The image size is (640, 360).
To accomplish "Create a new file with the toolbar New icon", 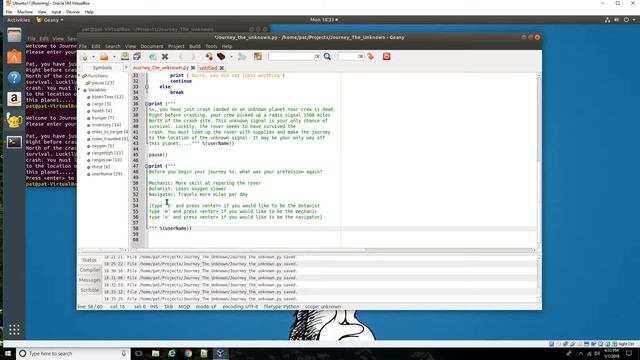I will coord(84,57).
